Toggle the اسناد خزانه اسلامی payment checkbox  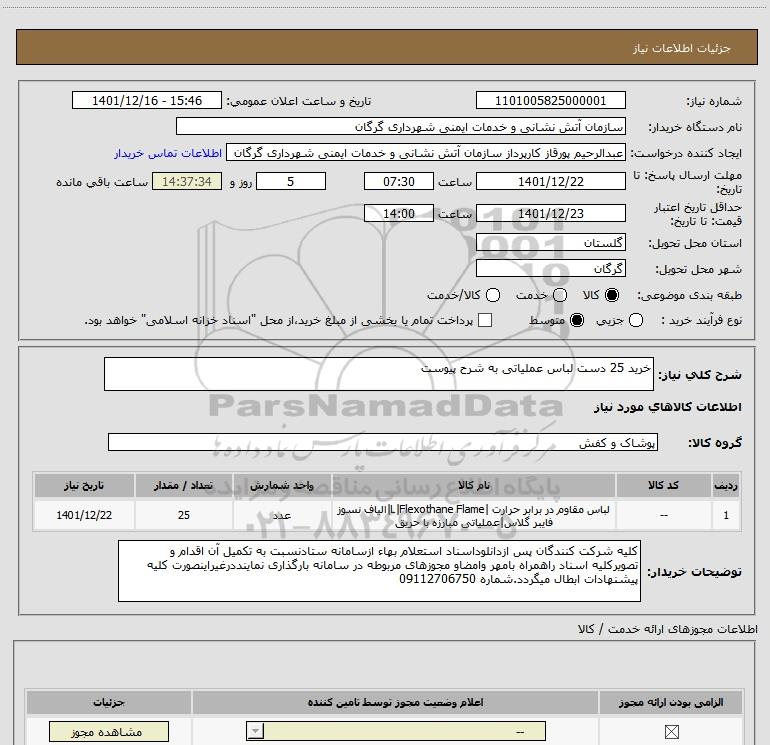point(485,320)
